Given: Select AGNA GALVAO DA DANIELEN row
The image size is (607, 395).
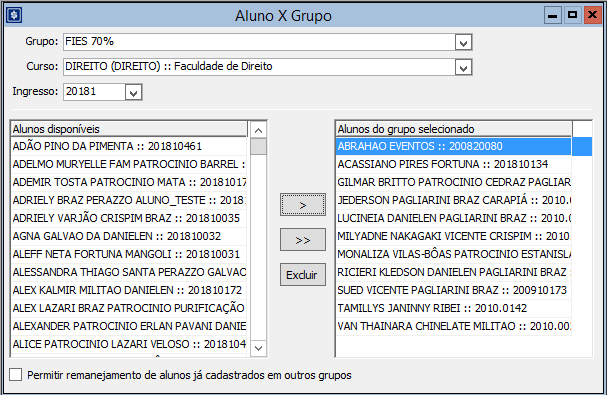Looking at the screenshot, I should 129,236.
